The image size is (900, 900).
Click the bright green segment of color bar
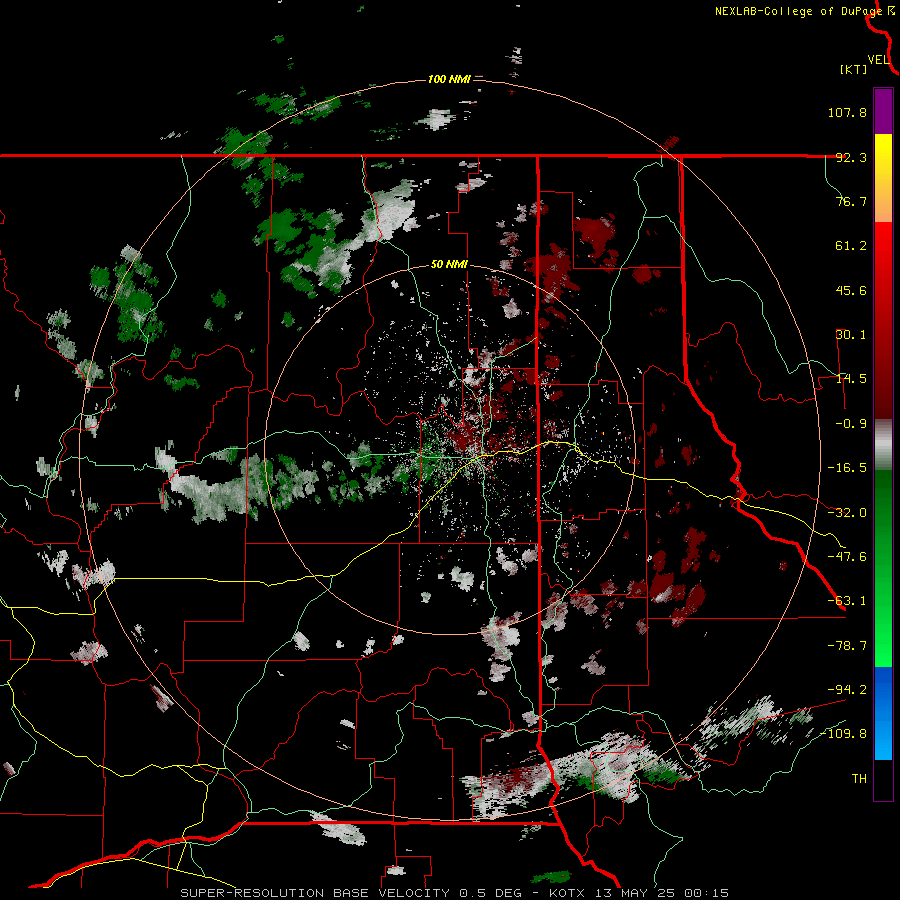[883, 568]
